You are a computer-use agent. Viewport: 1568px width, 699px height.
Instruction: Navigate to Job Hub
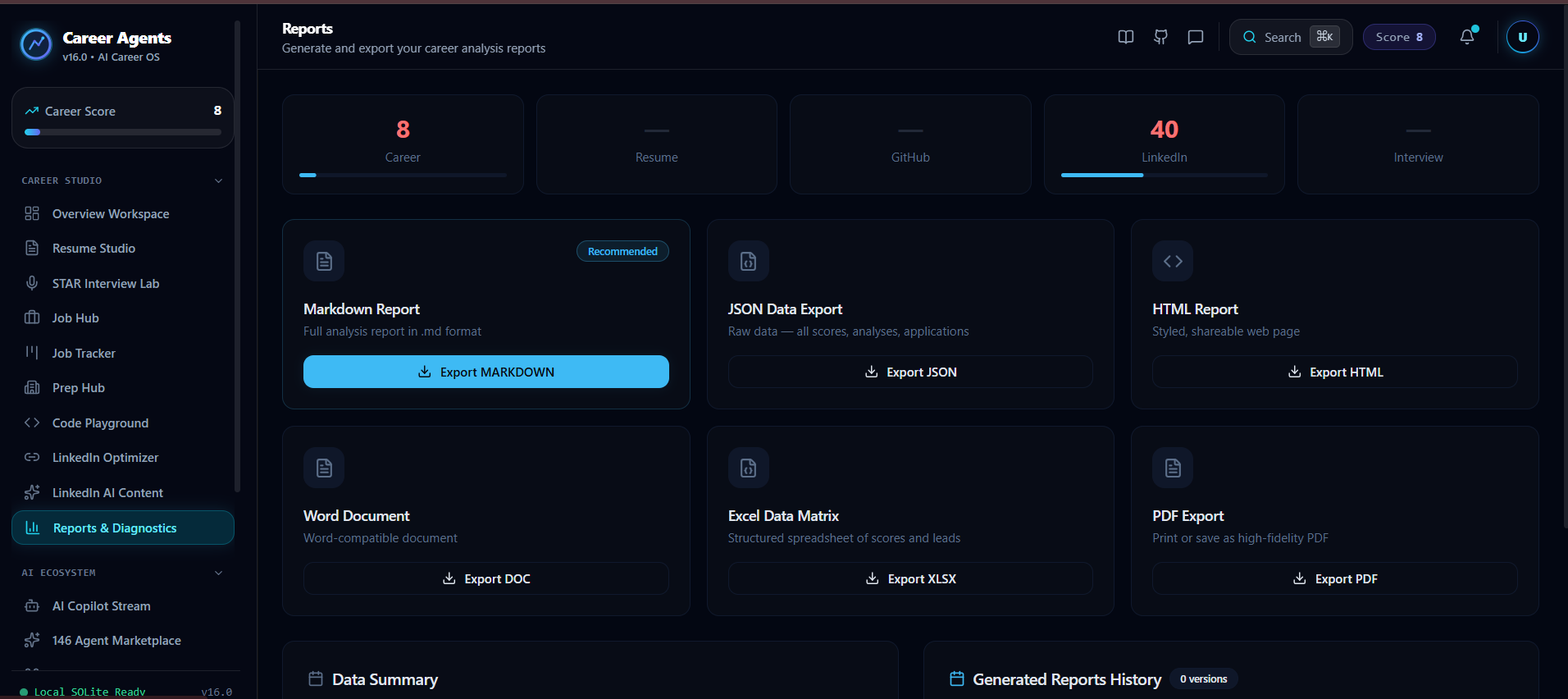(x=123, y=318)
